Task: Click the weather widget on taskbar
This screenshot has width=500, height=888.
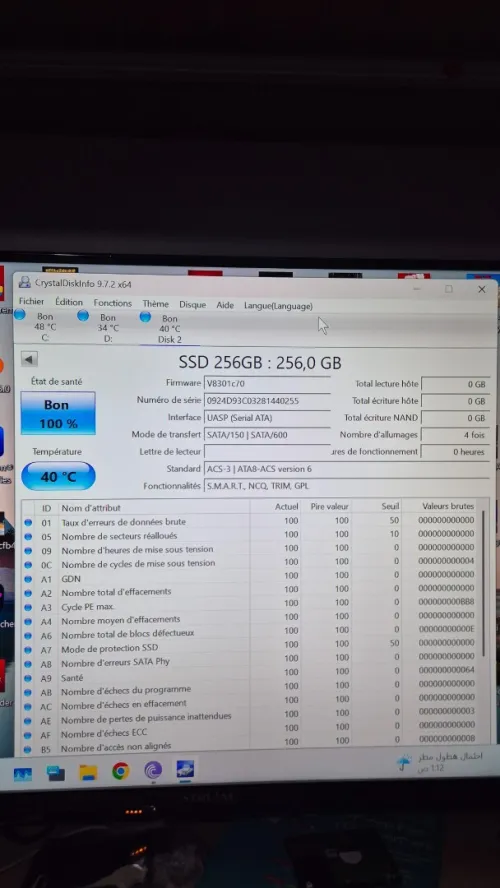Action: pos(441,762)
